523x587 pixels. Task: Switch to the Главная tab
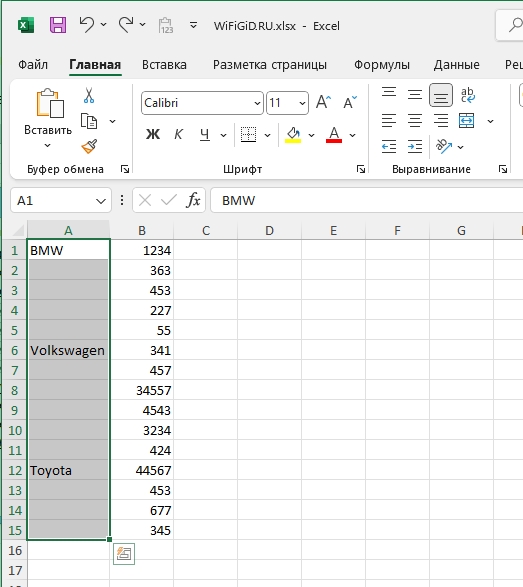(95, 65)
